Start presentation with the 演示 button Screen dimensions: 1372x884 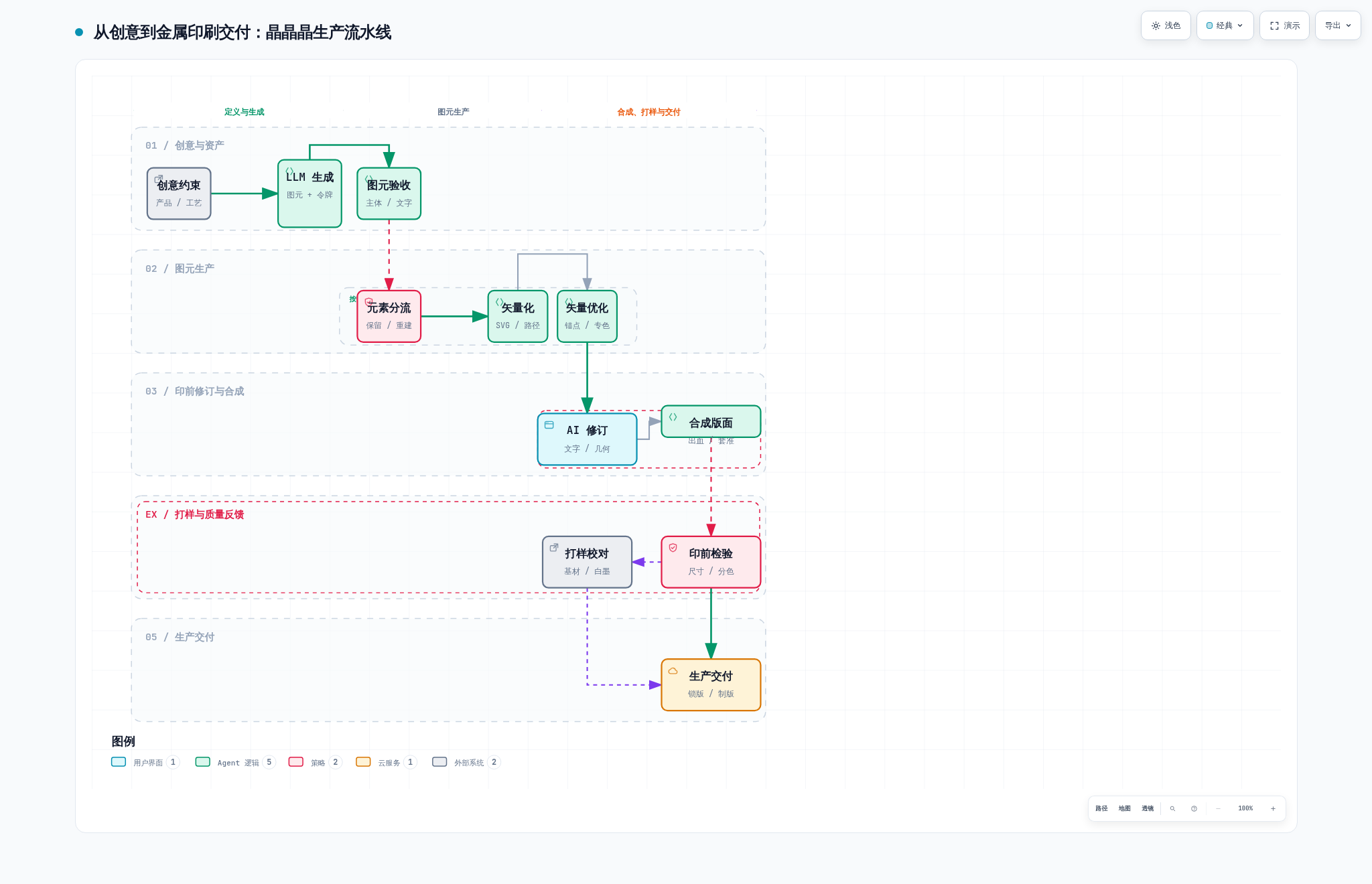tap(1284, 25)
